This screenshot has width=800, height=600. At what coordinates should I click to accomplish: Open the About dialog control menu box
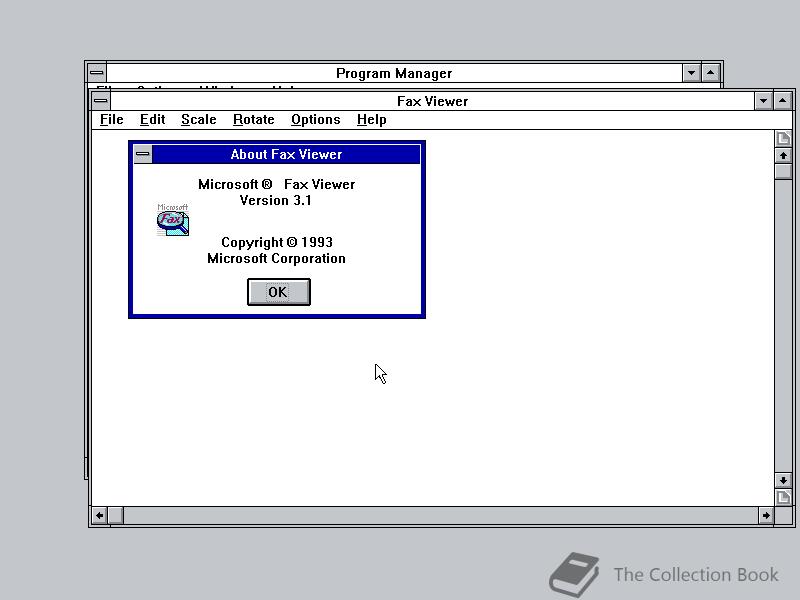(143, 154)
